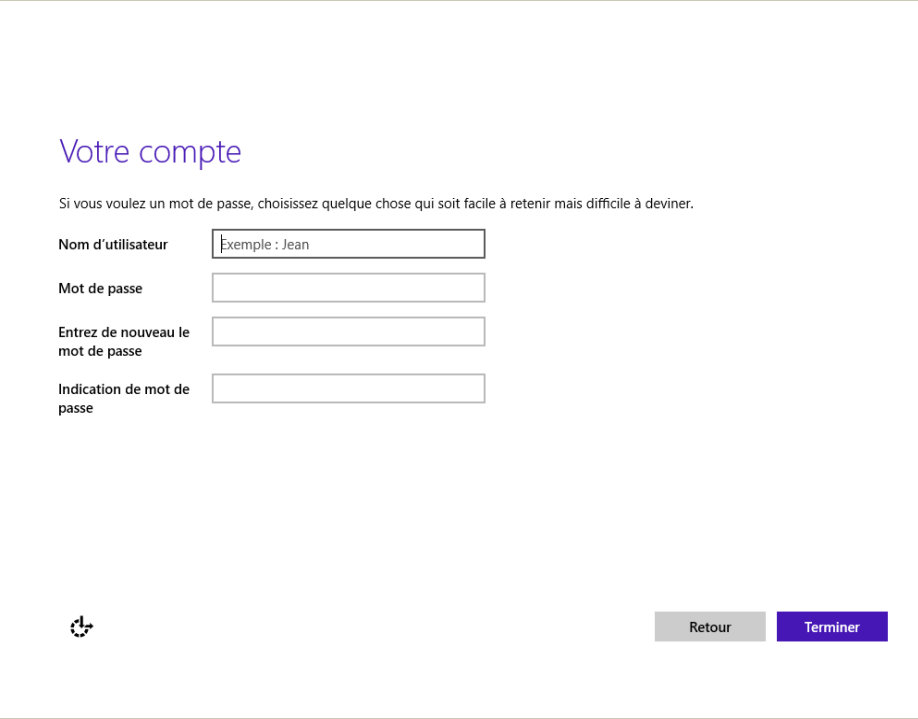This screenshot has height=719, width=918.
Task: Place cursor in the re-enter password box
Action: [348, 332]
